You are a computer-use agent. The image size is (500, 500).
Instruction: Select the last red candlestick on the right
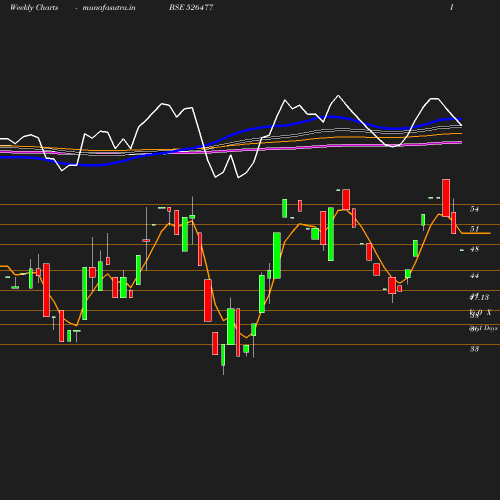point(454,223)
